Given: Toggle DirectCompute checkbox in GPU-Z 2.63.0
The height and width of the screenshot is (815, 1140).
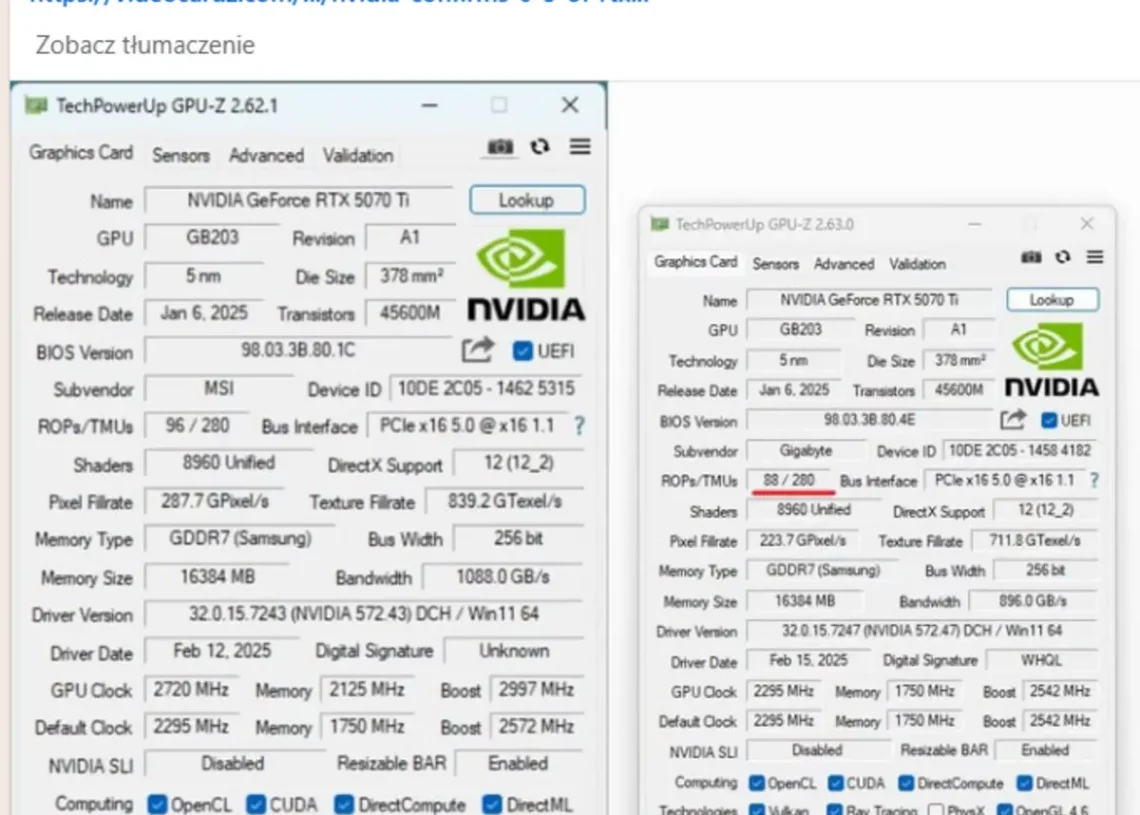Looking at the screenshot, I should point(906,783).
